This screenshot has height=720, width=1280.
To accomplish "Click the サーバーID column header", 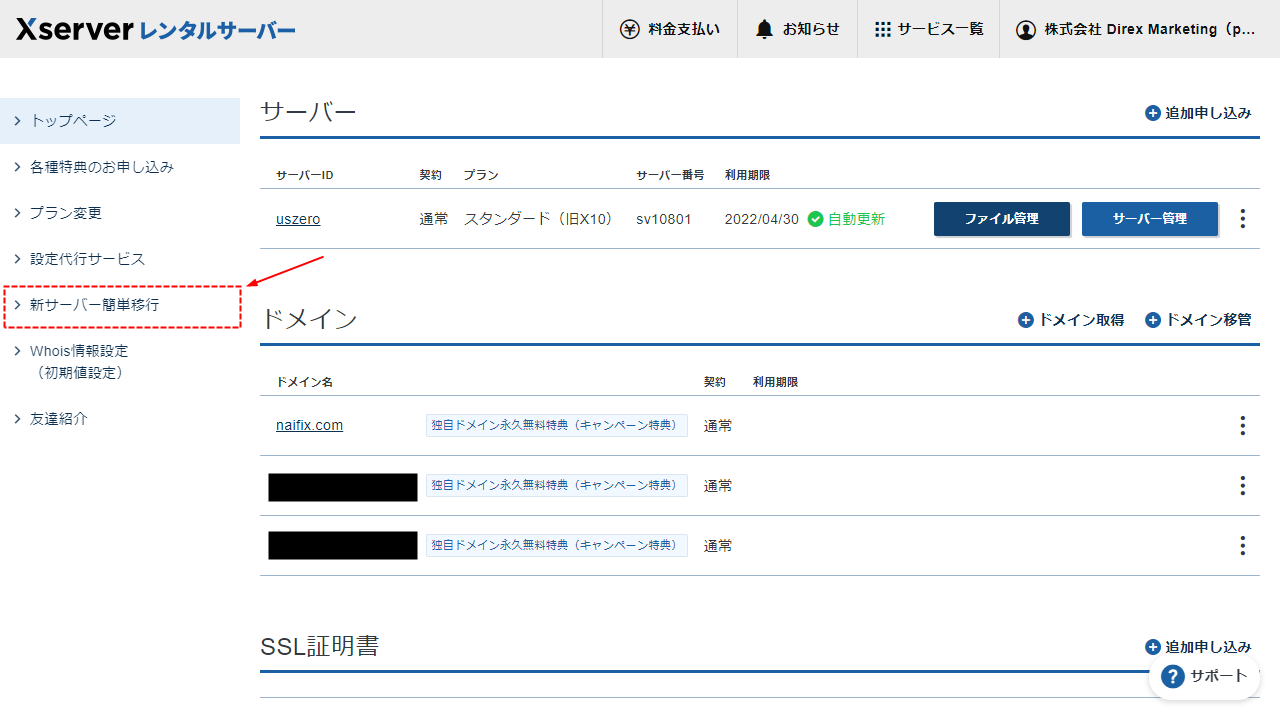I will (x=304, y=175).
